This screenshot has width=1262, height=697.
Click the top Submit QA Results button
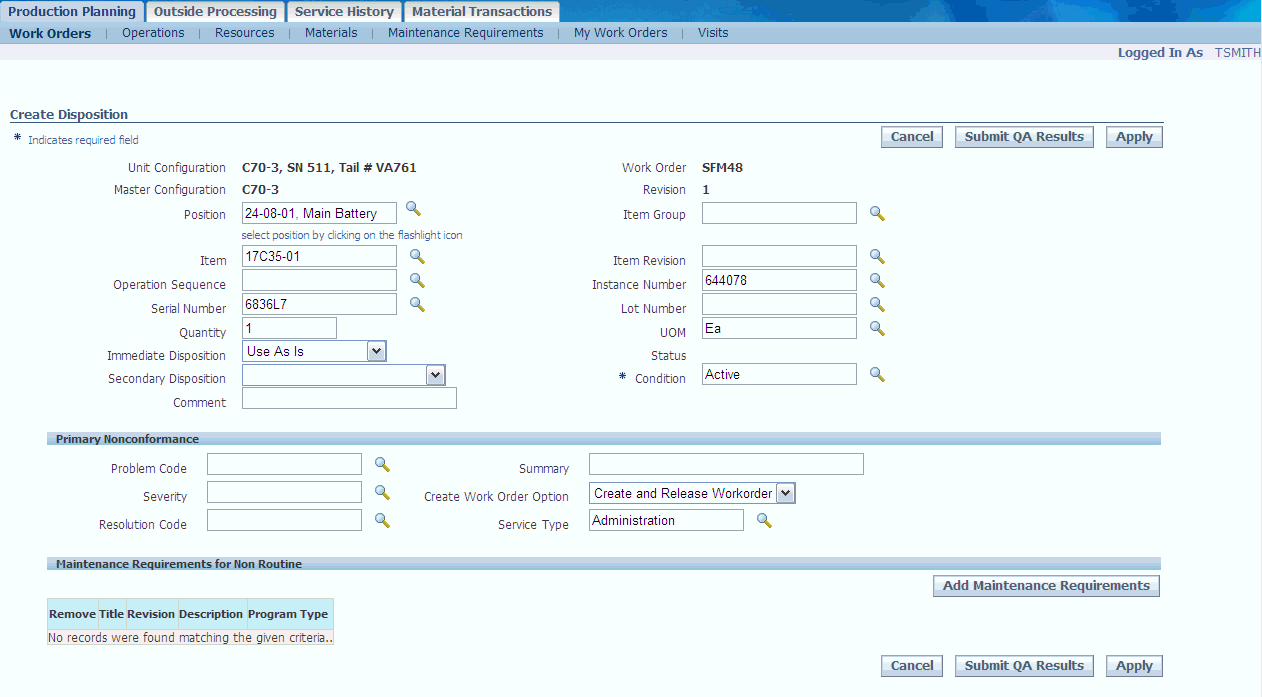click(1024, 137)
